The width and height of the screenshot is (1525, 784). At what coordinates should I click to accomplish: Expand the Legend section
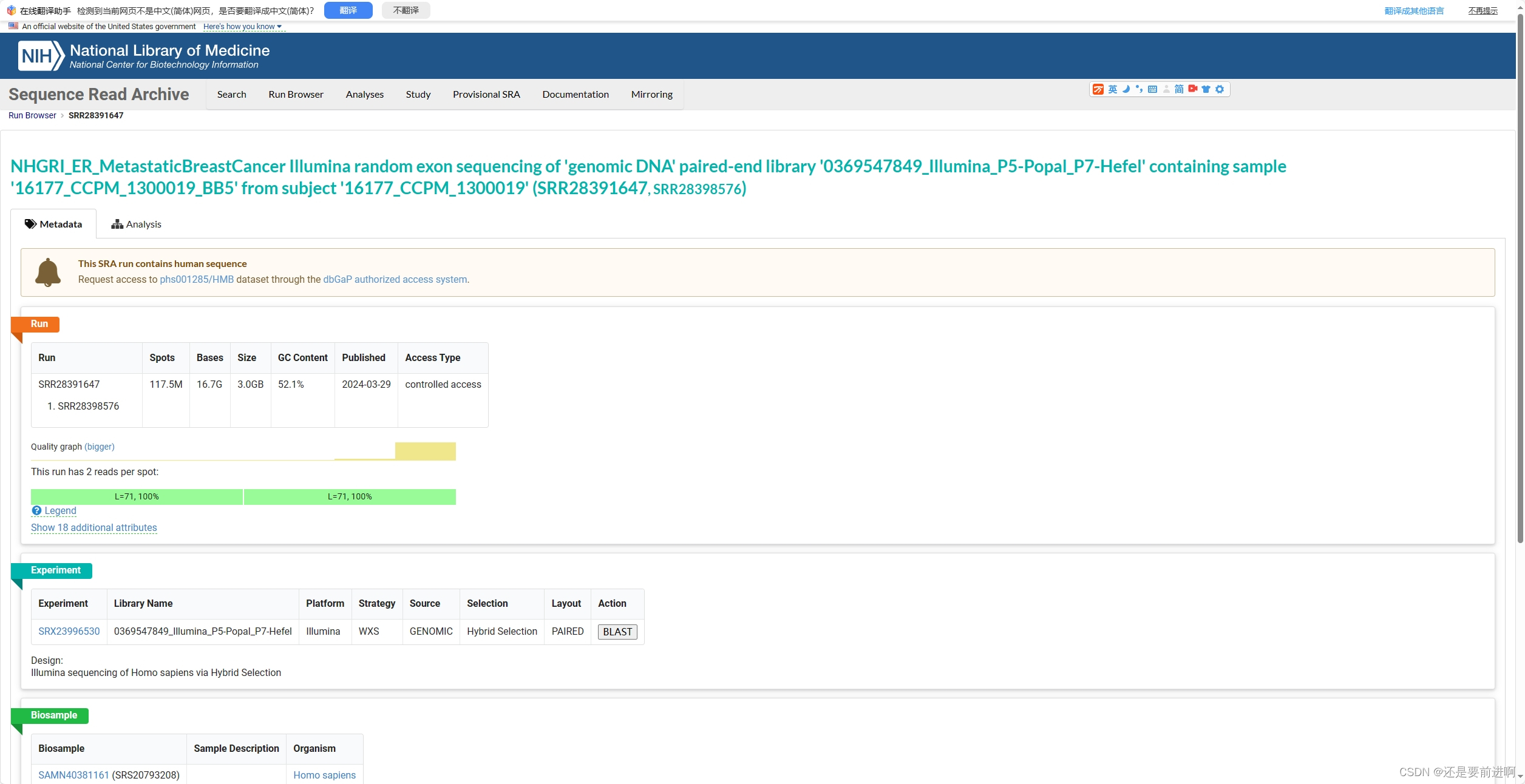tap(54, 510)
